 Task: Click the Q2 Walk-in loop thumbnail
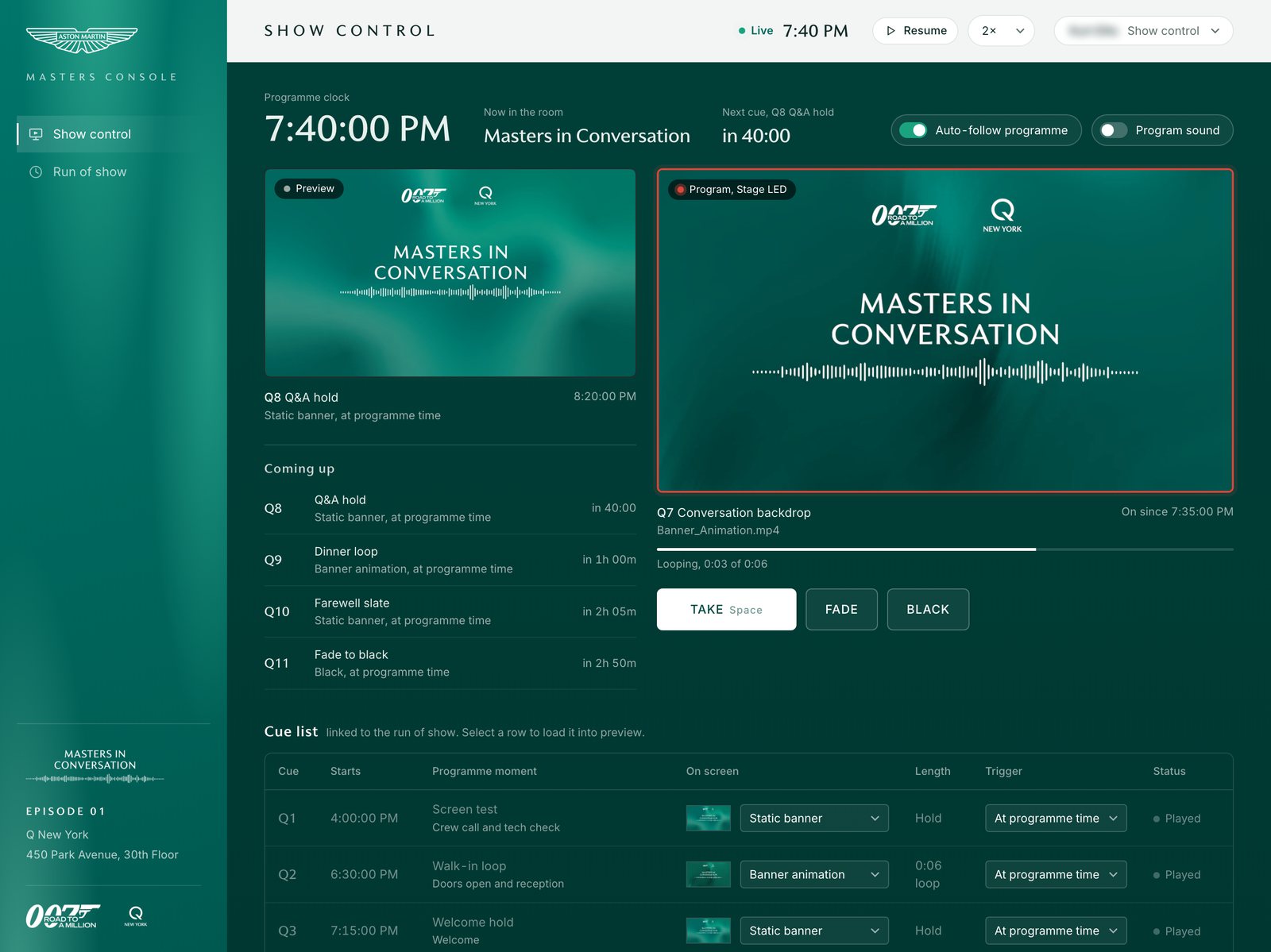709,875
